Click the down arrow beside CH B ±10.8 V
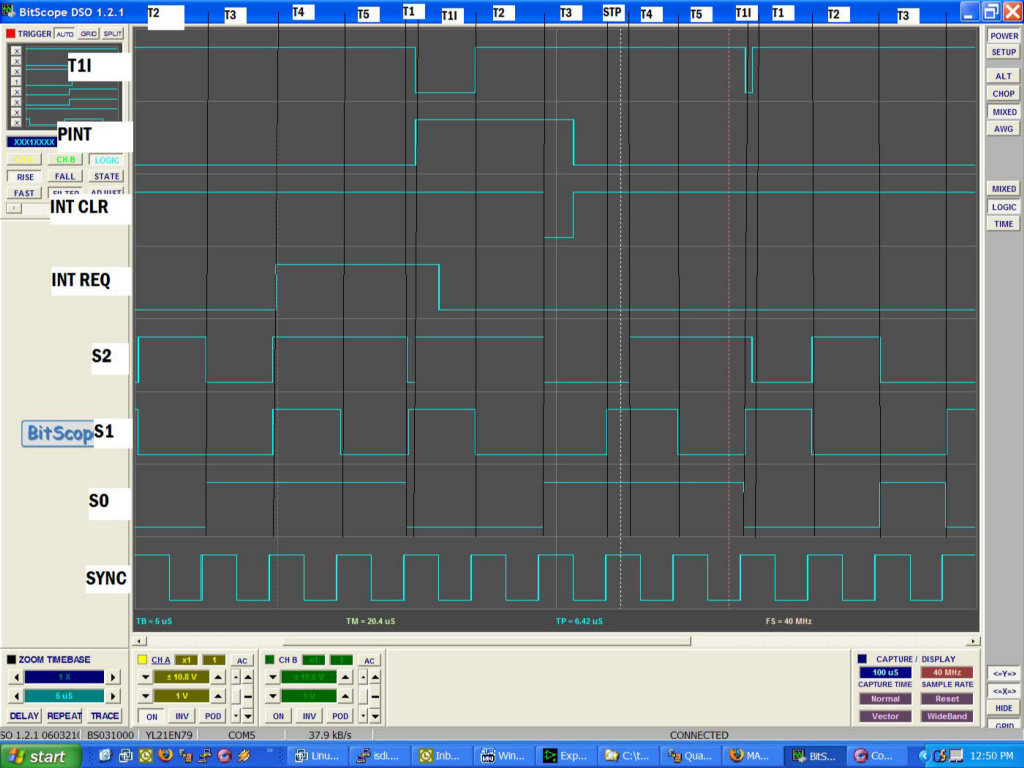Viewport: 1024px width, 768px height. 272,677
